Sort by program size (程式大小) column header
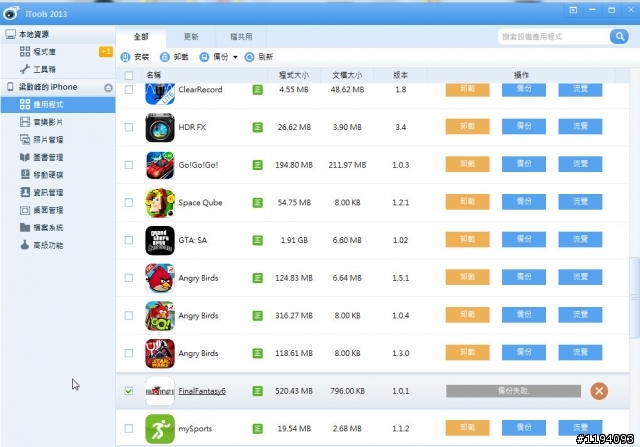 click(x=294, y=76)
